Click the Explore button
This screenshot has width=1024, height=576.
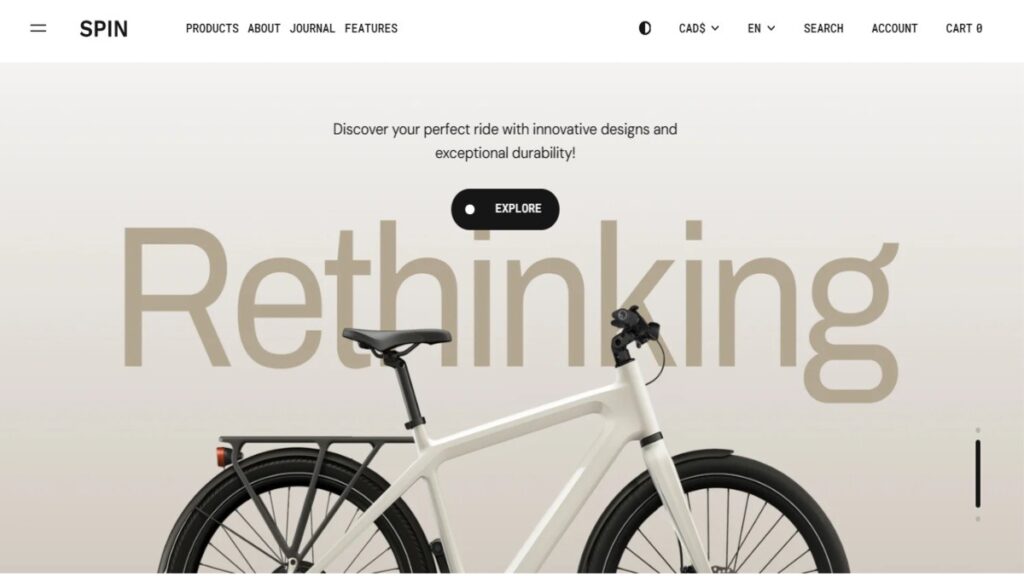click(505, 209)
